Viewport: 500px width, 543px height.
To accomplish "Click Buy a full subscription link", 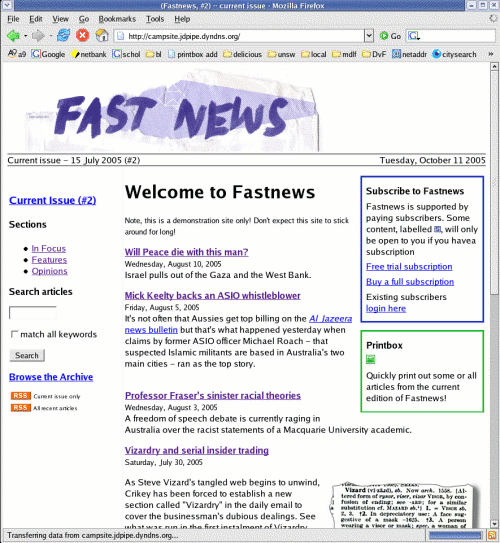I will pos(410,282).
